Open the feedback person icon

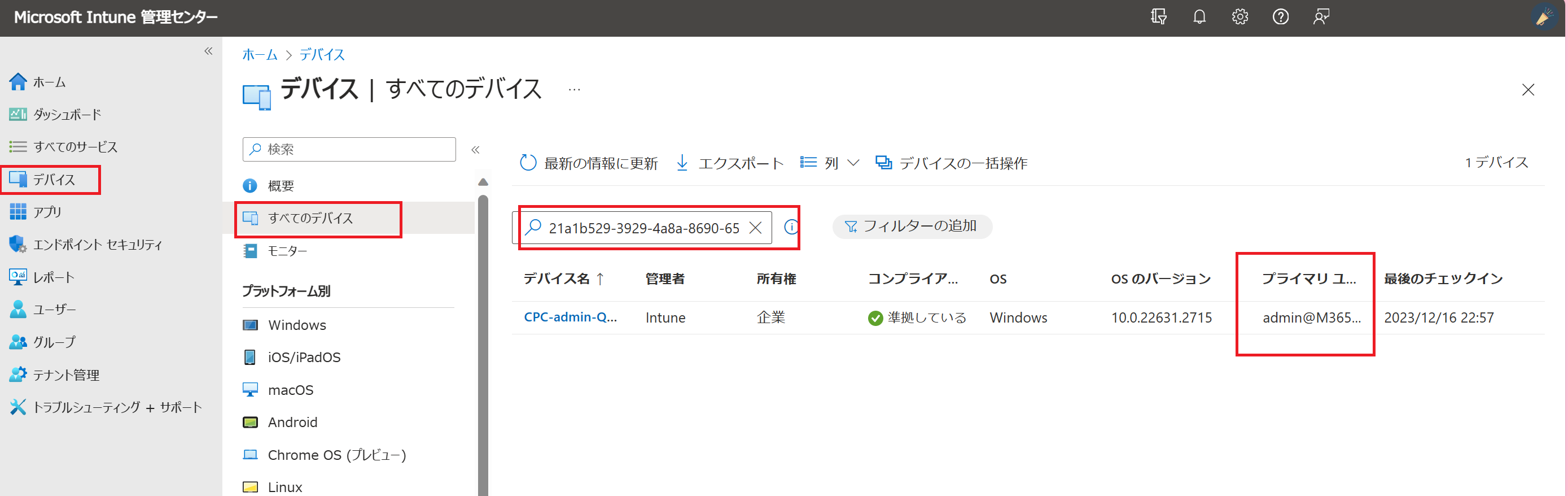[1321, 17]
